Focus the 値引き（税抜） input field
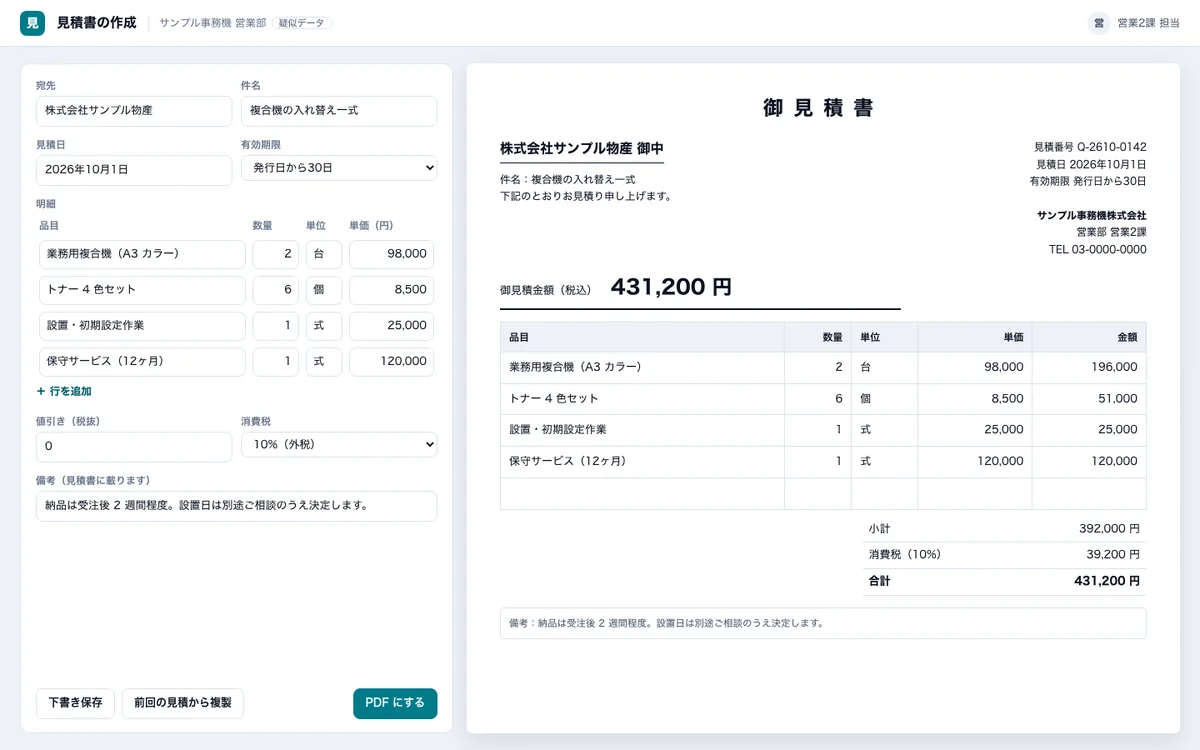1200x750 pixels. point(134,446)
